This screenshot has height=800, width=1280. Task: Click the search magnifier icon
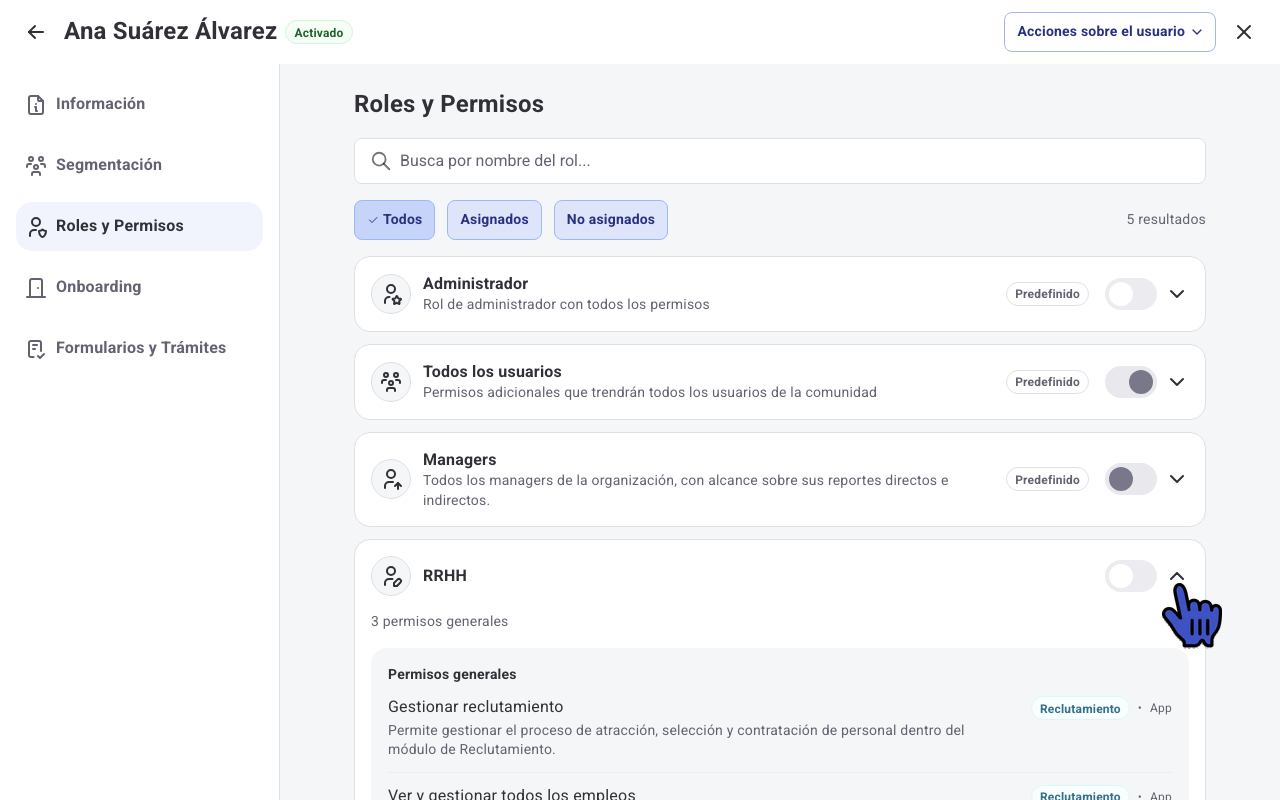click(x=380, y=161)
